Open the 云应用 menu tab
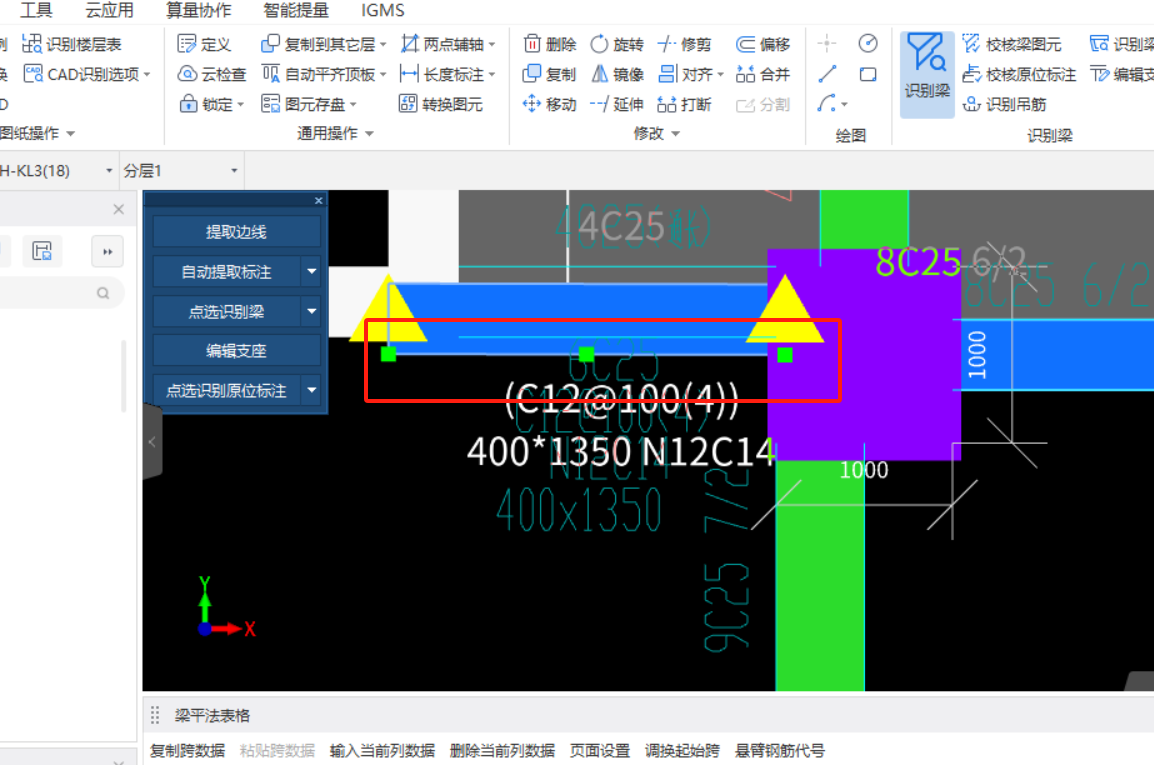Image resolution: width=1154 pixels, height=765 pixels. coord(110,10)
